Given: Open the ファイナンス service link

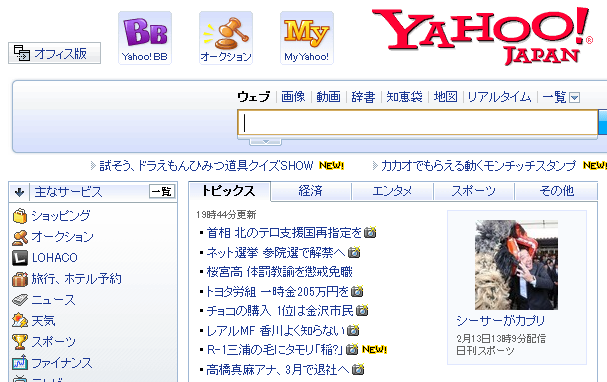Looking at the screenshot, I should tap(62, 363).
